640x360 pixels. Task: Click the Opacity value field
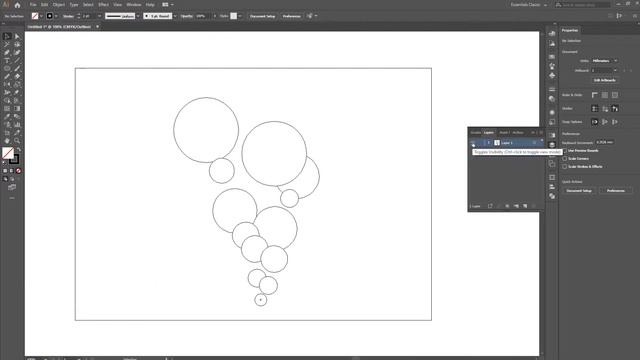[202, 16]
